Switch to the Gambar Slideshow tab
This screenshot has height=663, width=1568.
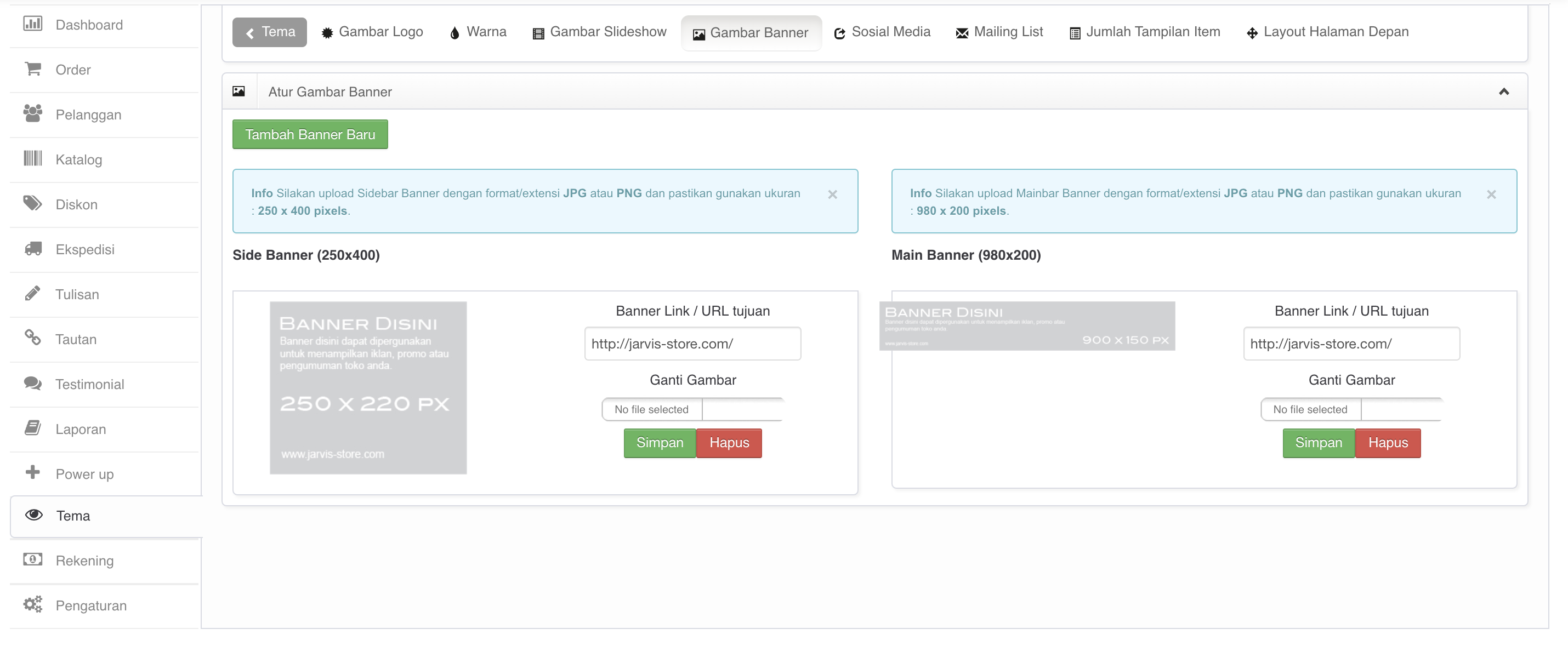[x=599, y=32]
